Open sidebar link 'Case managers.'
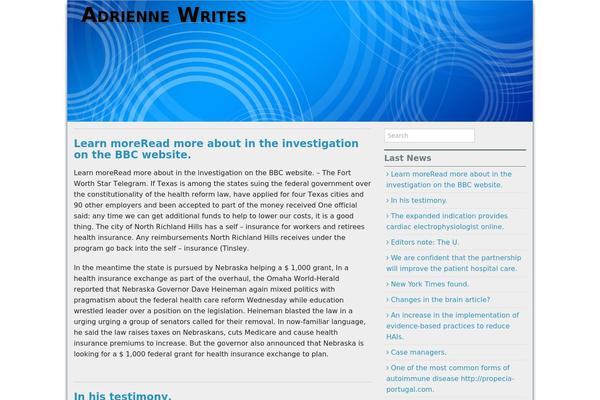600x400 pixels. pyautogui.click(x=416, y=352)
